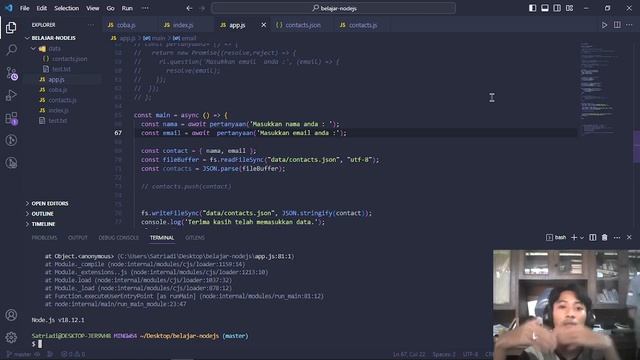
Task: Open the Accounts icon in activity bar
Action: tap(11, 315)
